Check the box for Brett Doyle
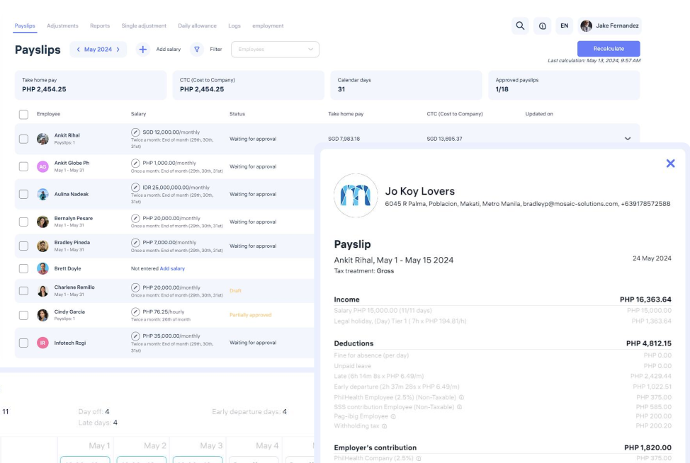 (23, 269)
